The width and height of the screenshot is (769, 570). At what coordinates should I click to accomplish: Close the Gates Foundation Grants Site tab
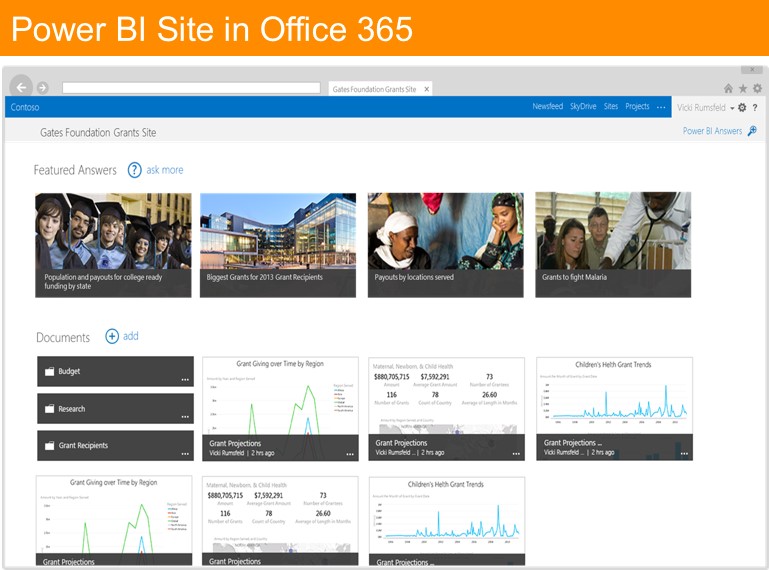(x=427, y=89)
